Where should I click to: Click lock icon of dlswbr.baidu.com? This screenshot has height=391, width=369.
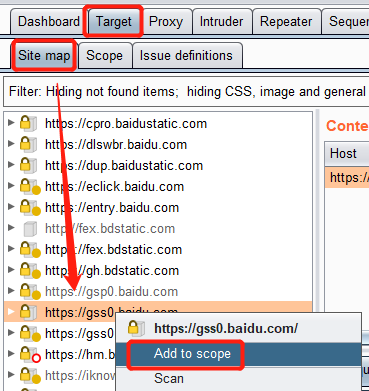(x=28, y=144)
